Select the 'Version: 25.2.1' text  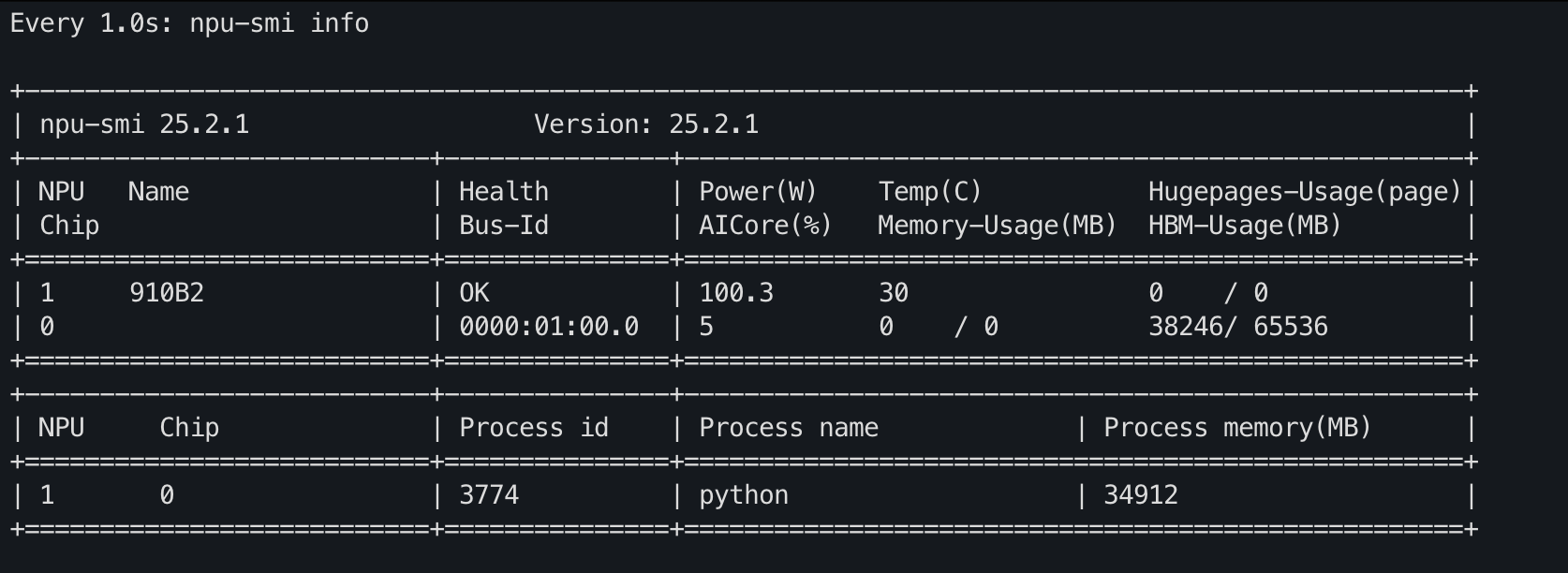pos(646,125)
